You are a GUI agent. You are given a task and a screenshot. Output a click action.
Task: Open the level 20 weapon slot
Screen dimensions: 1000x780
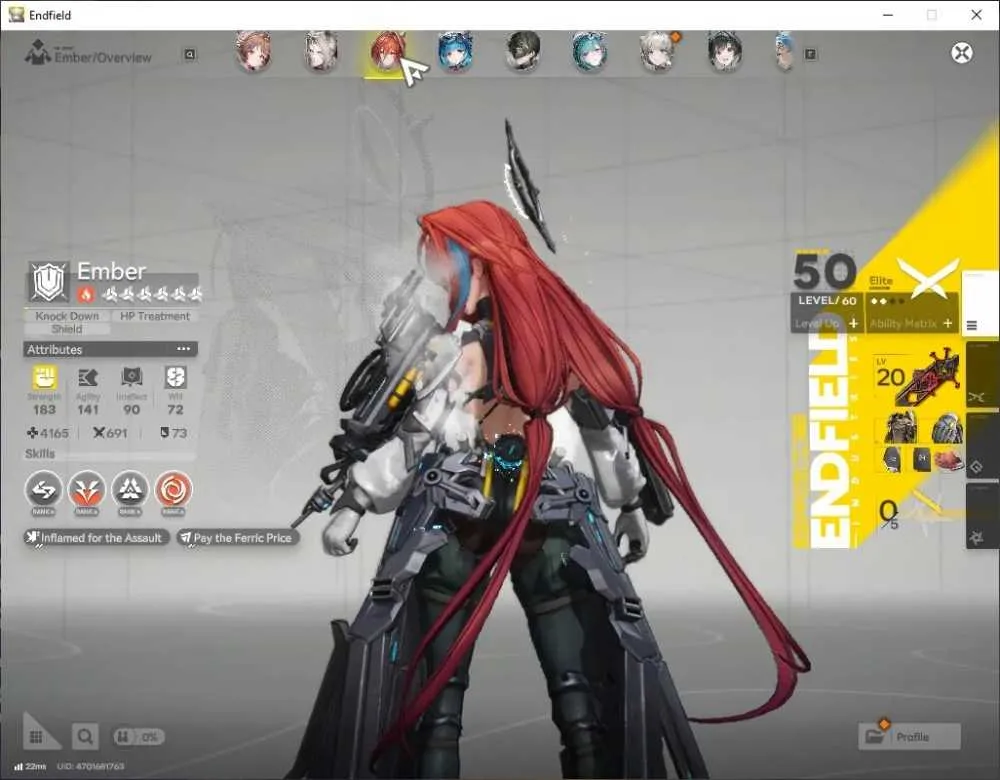(x=918, y=378)
